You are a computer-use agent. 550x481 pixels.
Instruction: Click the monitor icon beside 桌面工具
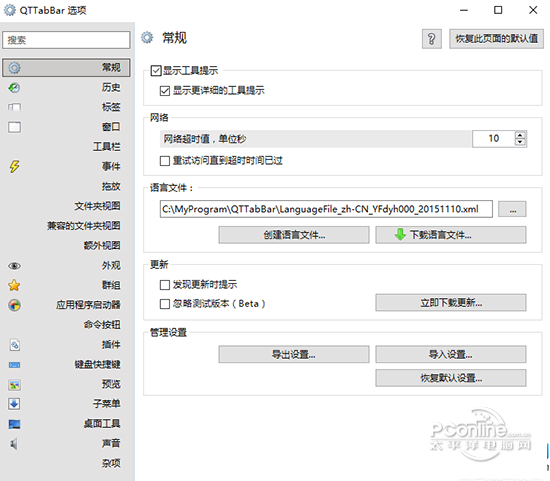pyautogui.click(x=14, y=424)
